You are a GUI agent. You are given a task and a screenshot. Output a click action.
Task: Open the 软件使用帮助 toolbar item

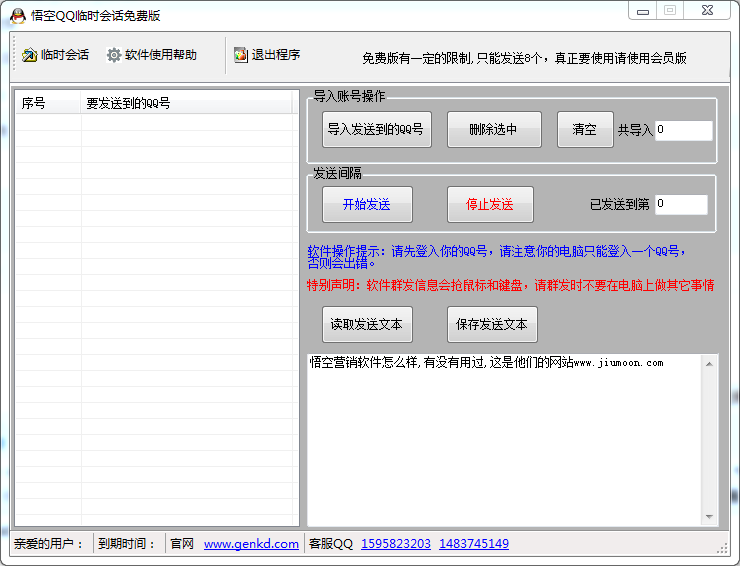coord(160,55)
